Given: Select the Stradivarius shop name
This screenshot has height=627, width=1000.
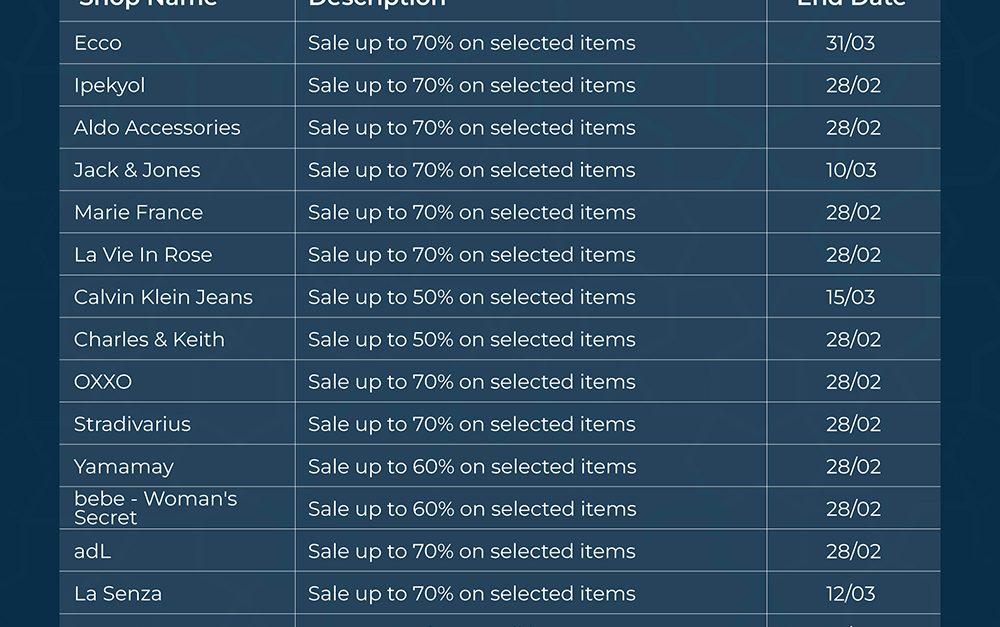Looking at the screenshot, I should (x=132, y=424).
